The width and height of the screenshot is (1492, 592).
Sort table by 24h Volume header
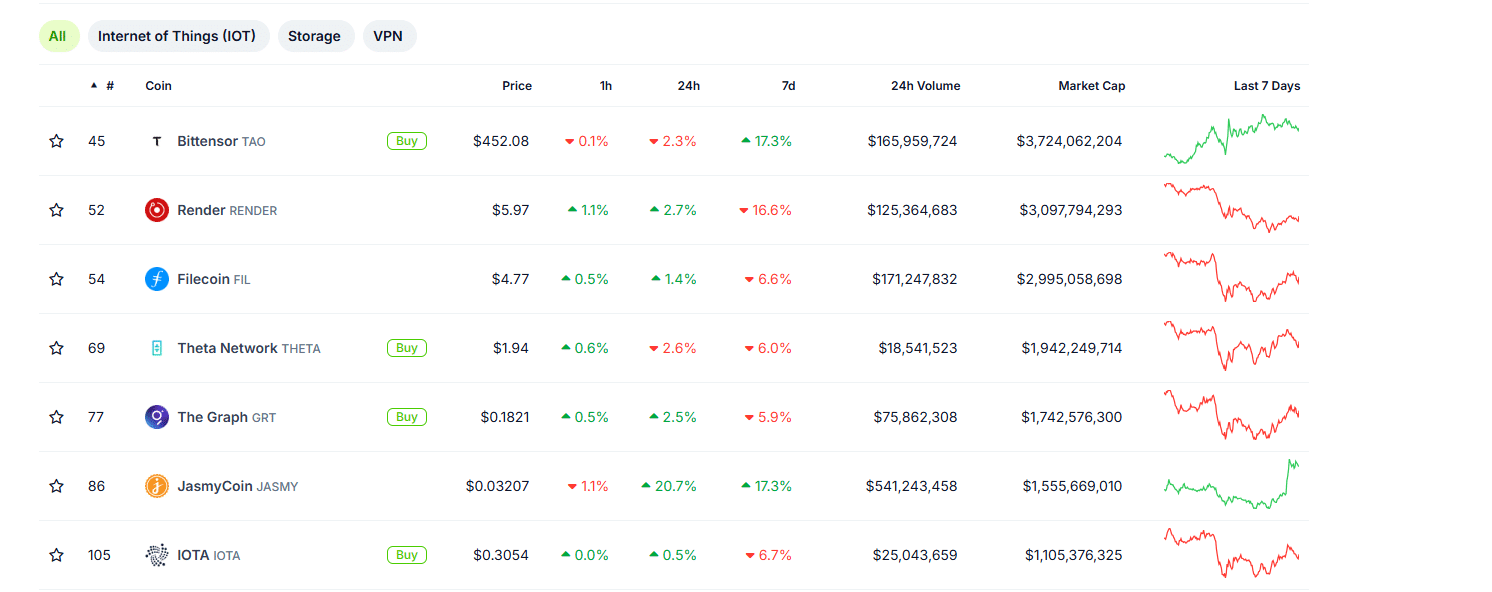coord(925,86)
